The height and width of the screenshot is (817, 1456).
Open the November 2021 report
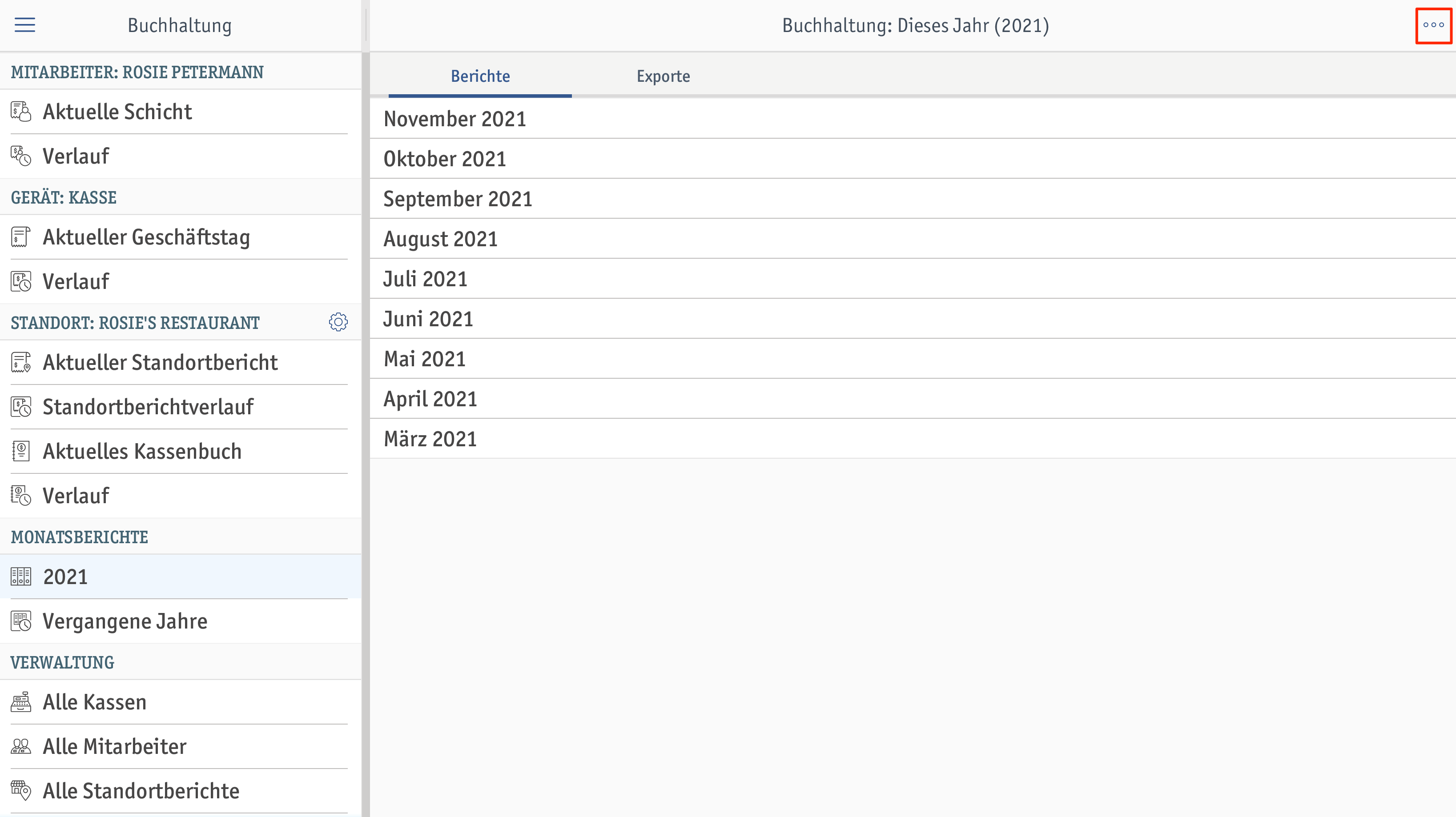point(913,119)
